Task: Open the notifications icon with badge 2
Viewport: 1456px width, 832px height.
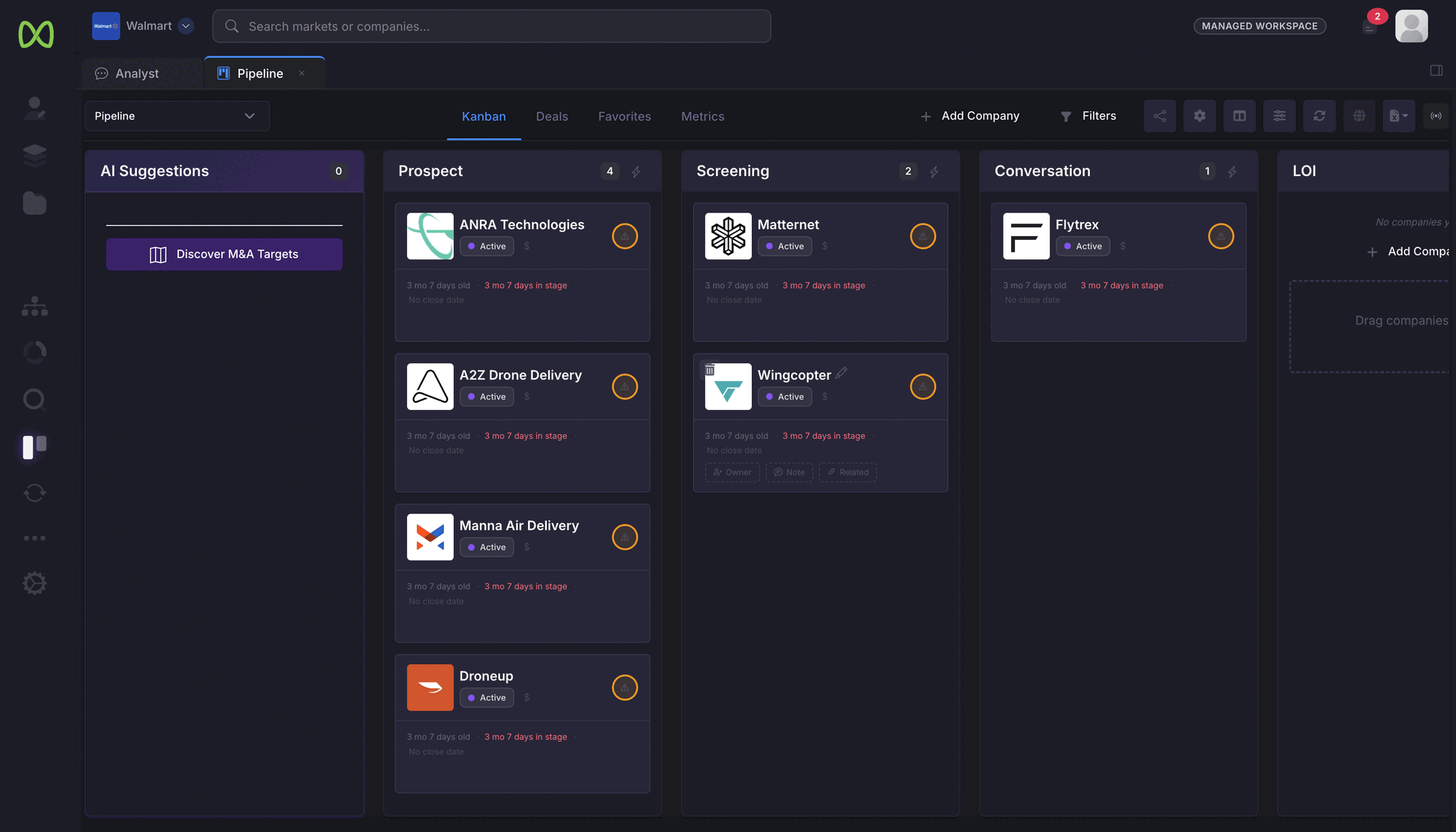Action: (x=1371, y=27)
